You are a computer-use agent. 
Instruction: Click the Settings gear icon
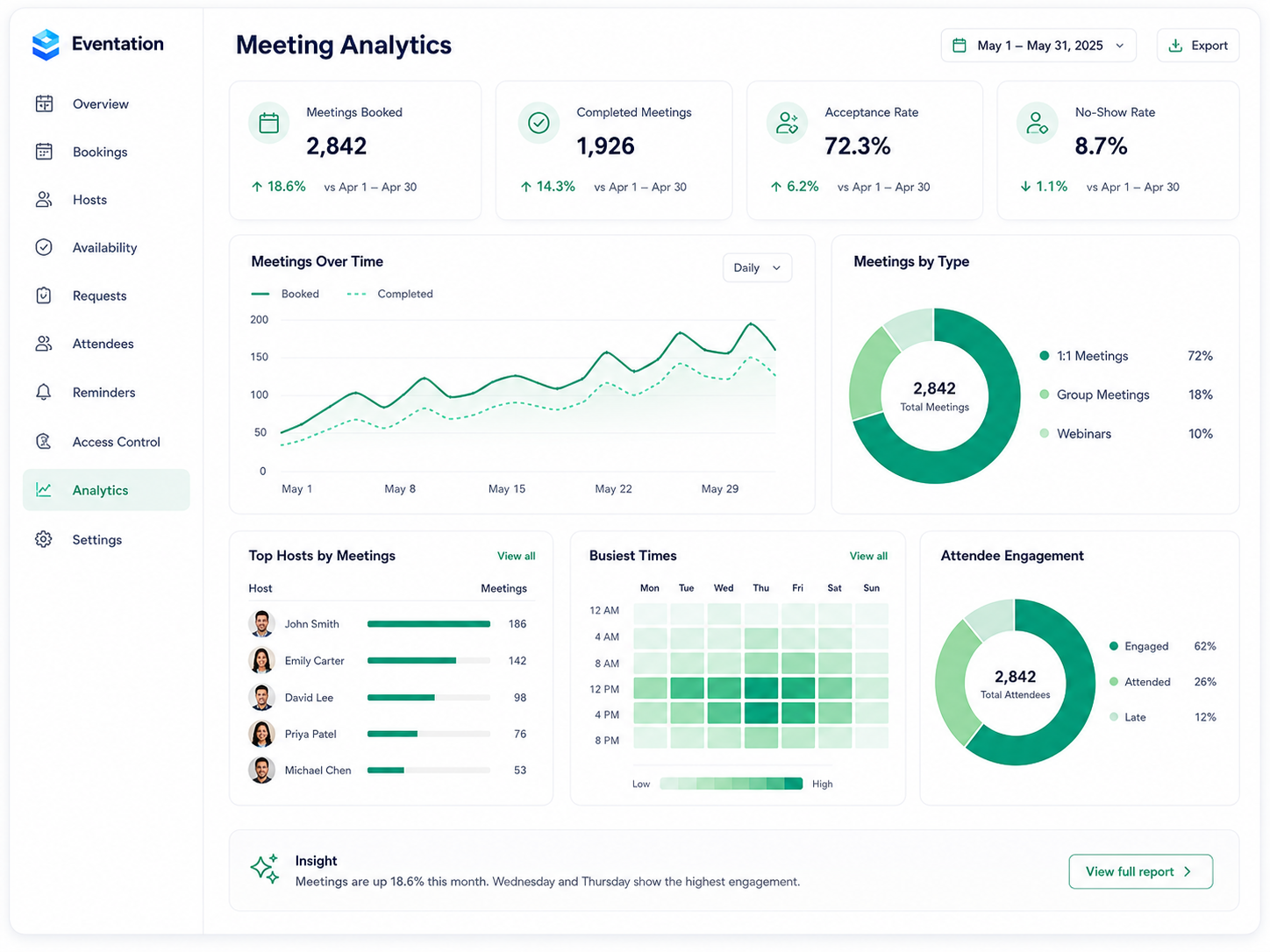coord(44,539)
